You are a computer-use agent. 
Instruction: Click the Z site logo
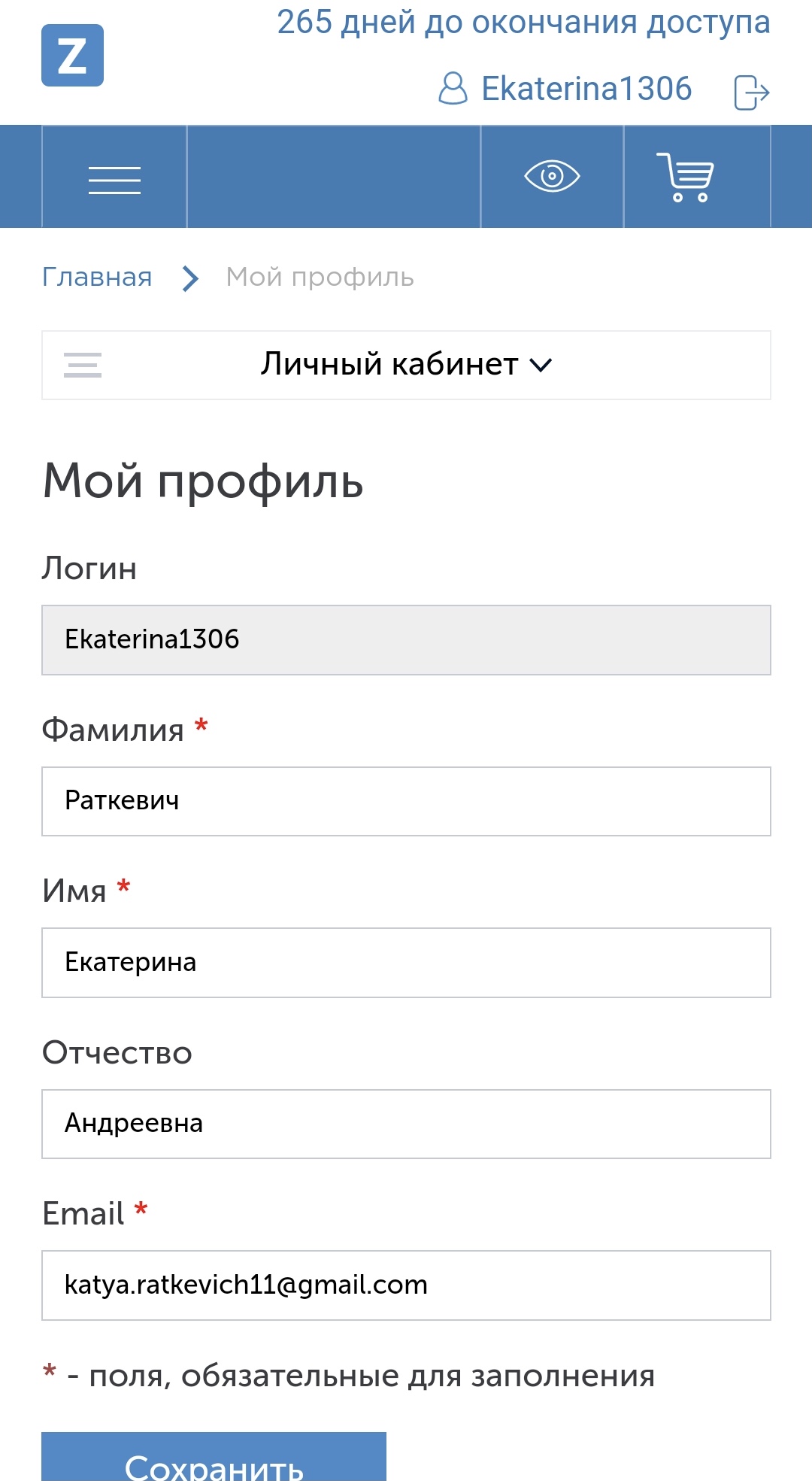72,56
